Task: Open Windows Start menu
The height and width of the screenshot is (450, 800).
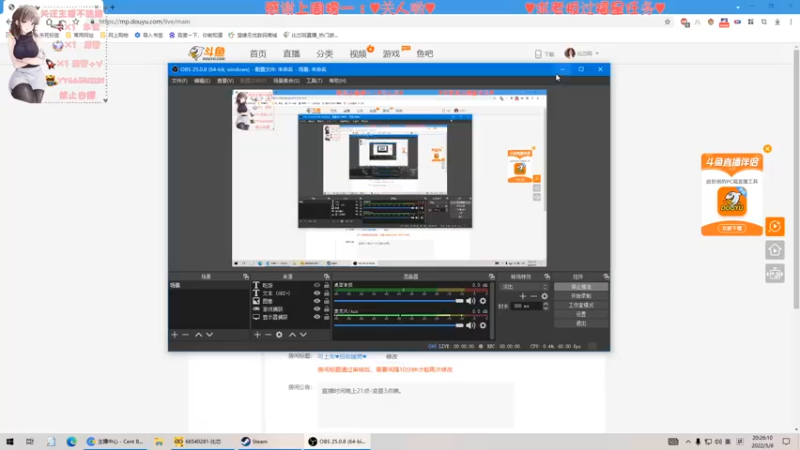Action: (10, 441)
